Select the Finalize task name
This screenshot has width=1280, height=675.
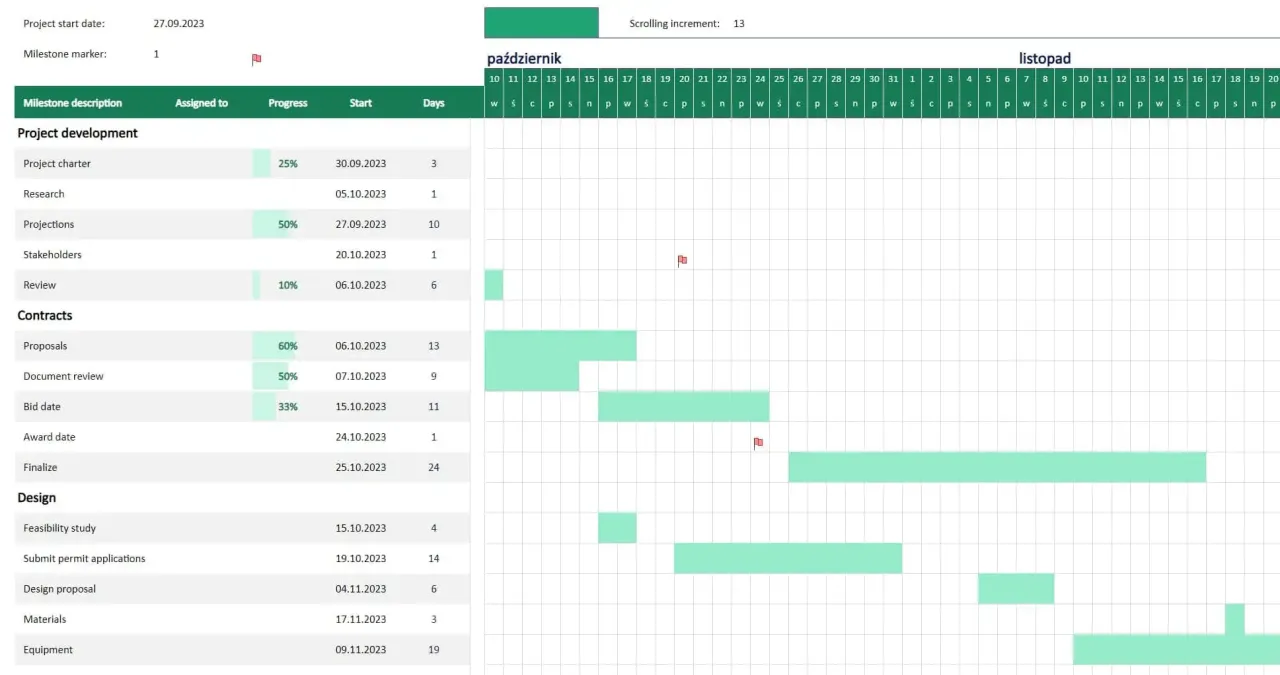[x=41, y=468]
